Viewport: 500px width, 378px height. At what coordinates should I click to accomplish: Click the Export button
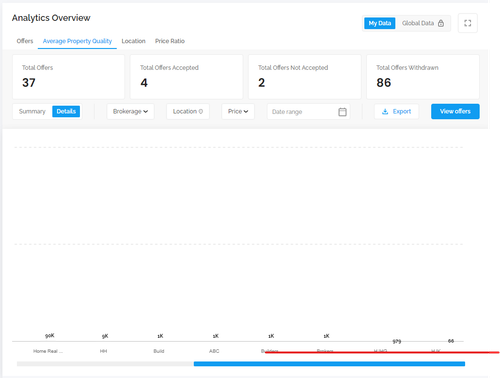click(396, 111)
